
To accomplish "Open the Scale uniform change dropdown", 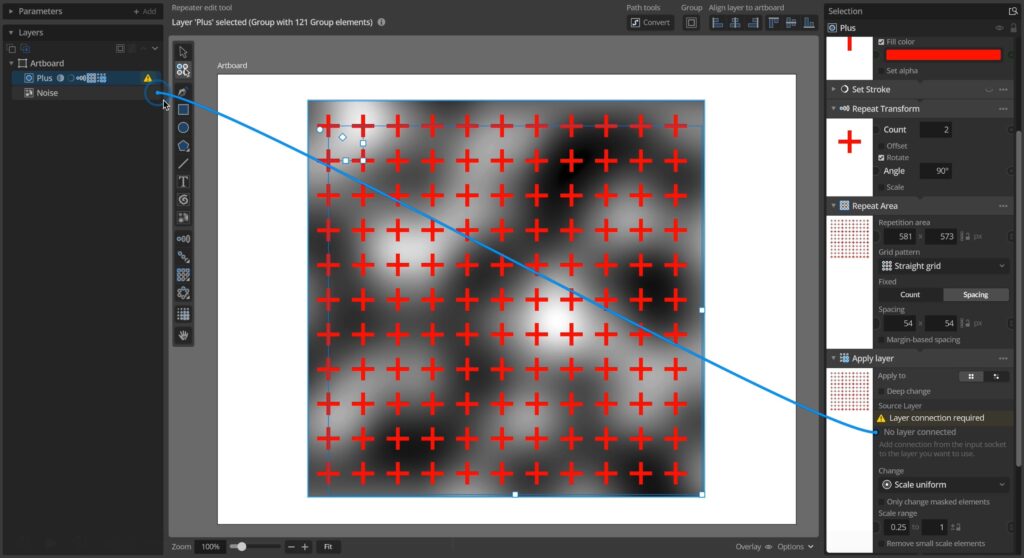I will (944, 485).
